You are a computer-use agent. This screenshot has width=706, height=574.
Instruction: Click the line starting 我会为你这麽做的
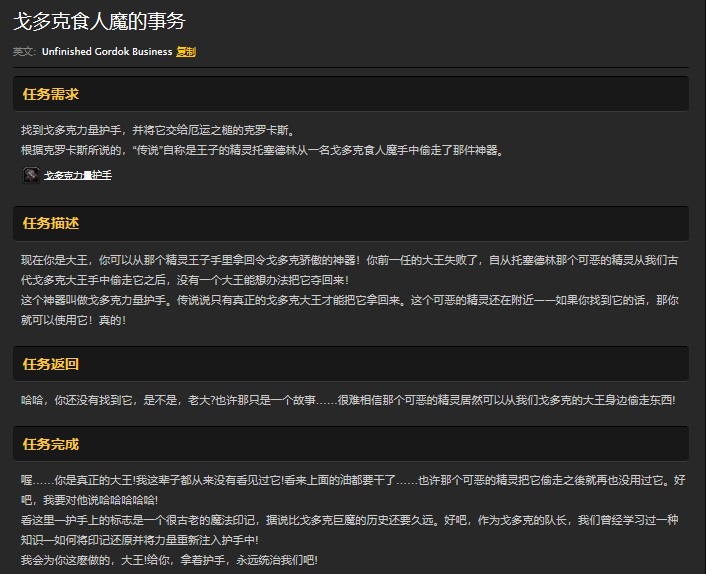coord(169,560)
